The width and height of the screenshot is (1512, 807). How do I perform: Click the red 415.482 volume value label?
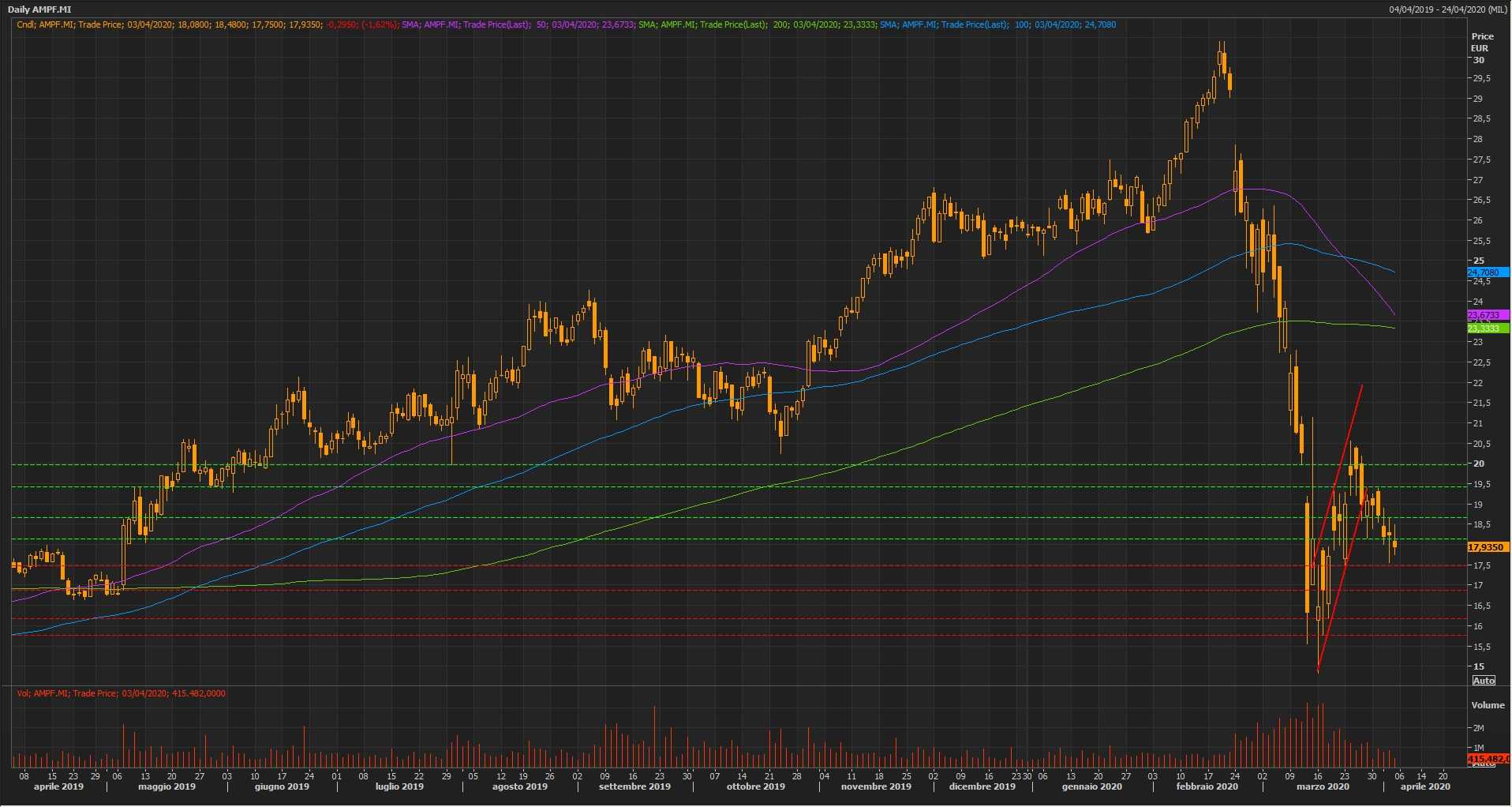(1487, 759)
